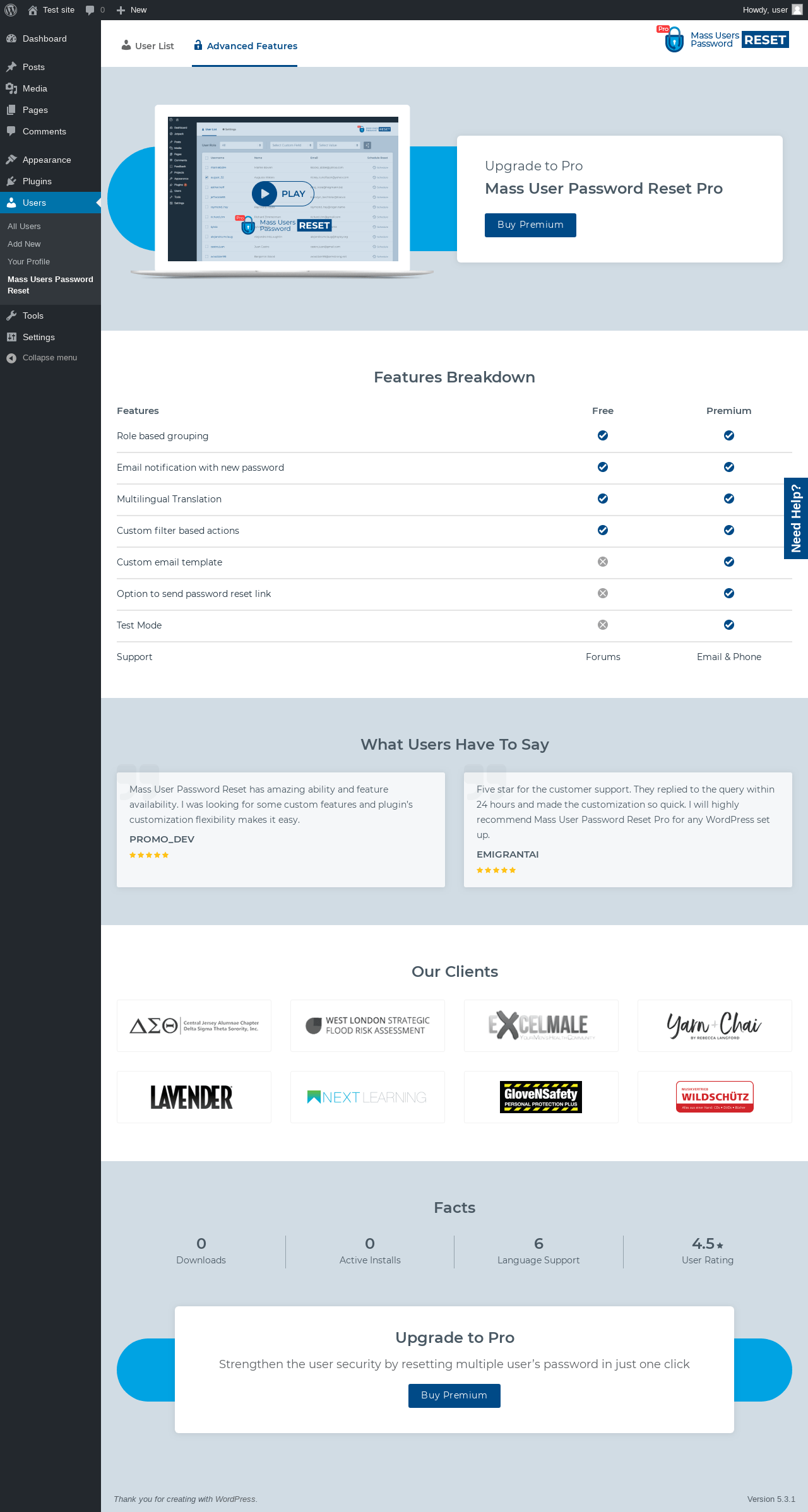Click the Wildschütz client logo
Image resolution: width=808 pixels, height=1512 pixels.
(715, 1097)
